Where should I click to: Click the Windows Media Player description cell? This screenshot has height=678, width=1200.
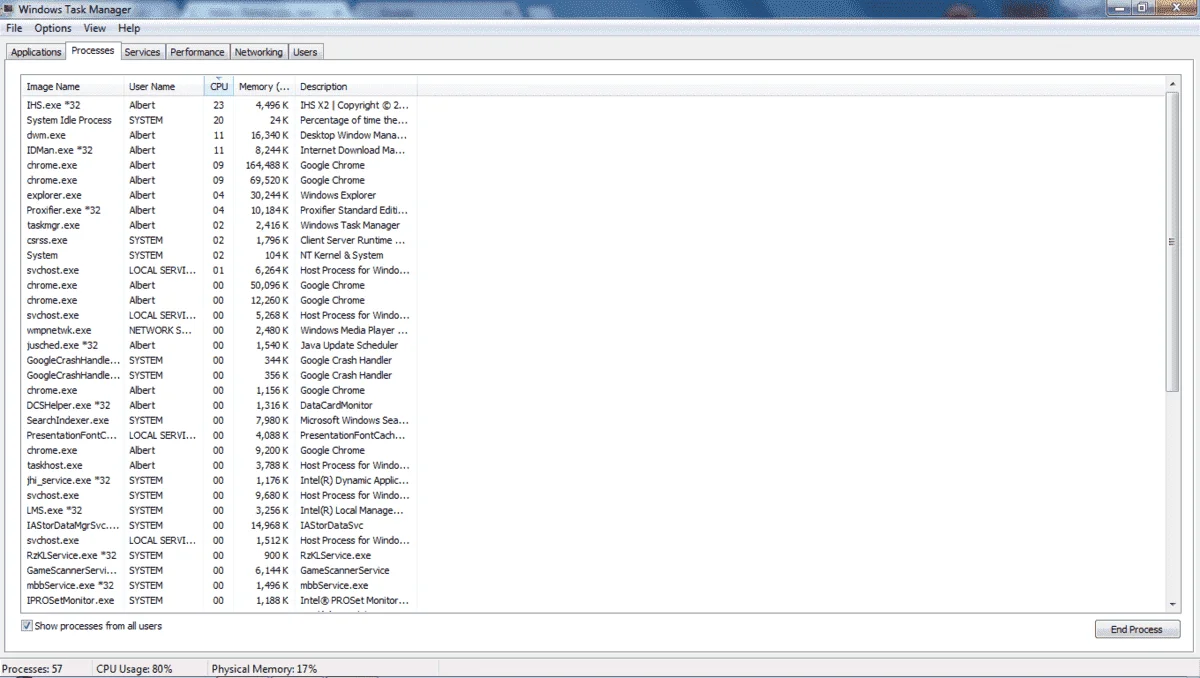point(354,329)
